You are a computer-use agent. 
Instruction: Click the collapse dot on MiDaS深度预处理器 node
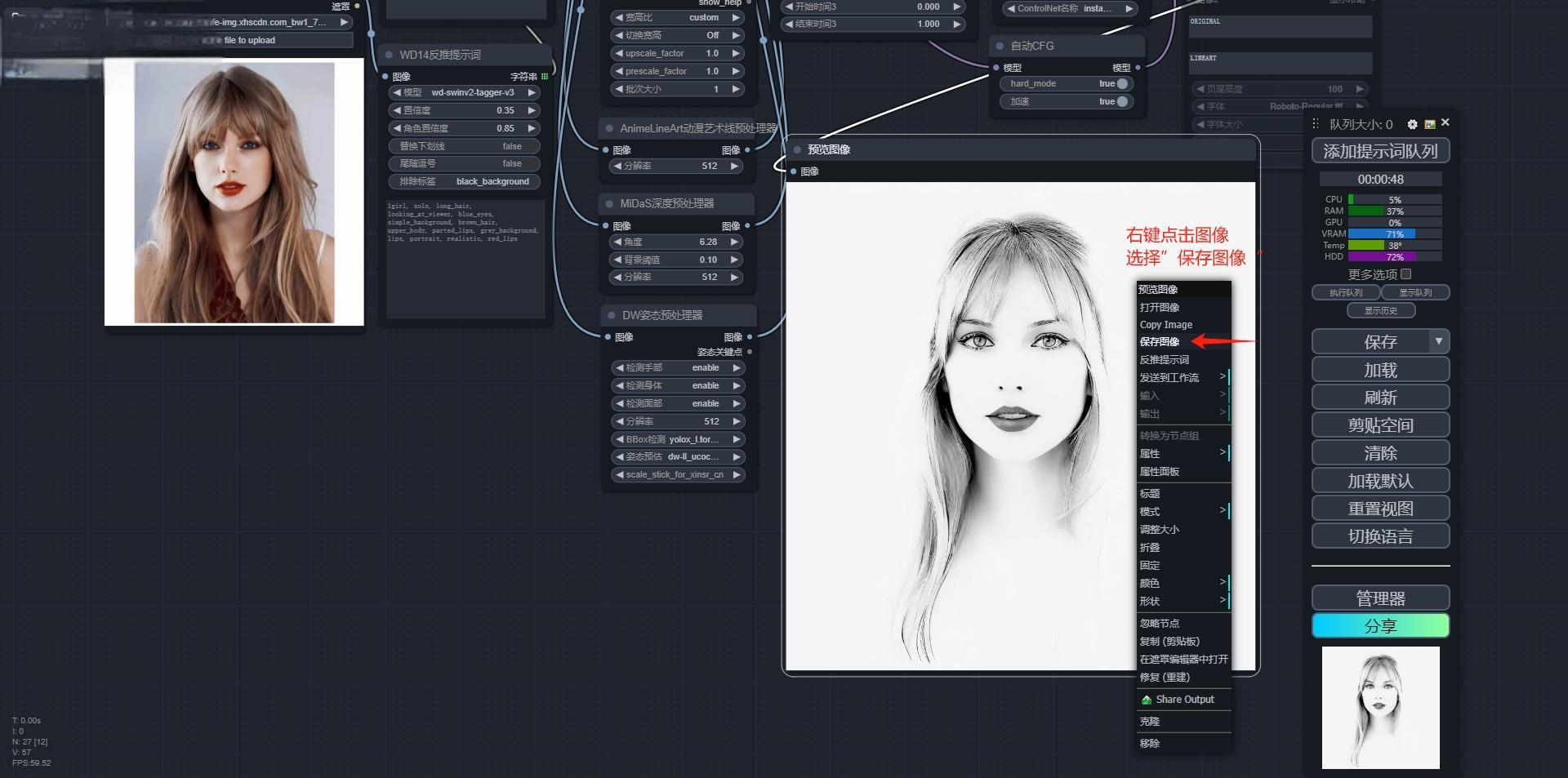(x=609, y=203)
